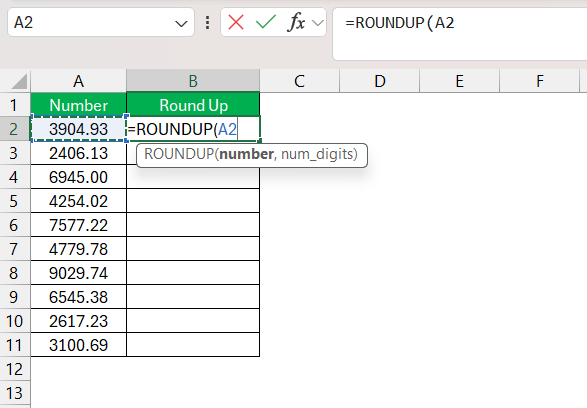Click cell containing 2617.23
The width and height of the screenshot is (587, 408).
(x=79, y=320)
